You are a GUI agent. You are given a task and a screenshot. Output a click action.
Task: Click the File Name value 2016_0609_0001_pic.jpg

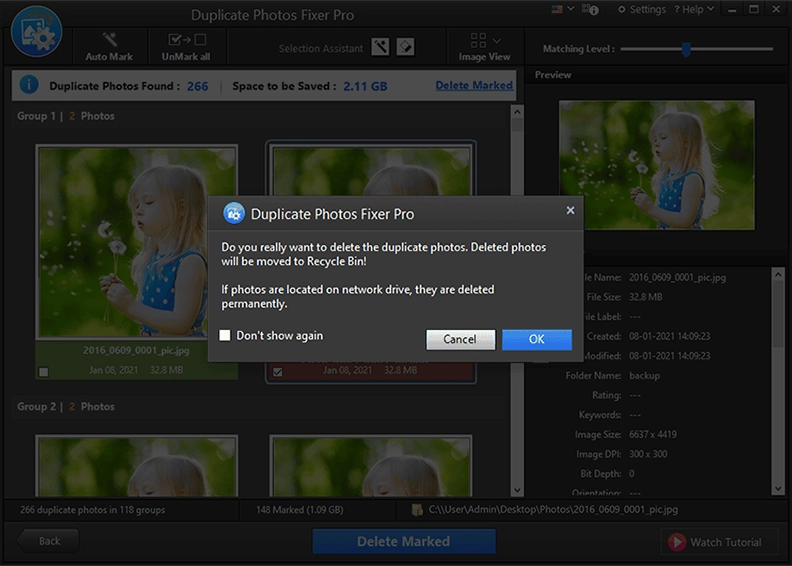pyautogui.click(x=677, y=277)
